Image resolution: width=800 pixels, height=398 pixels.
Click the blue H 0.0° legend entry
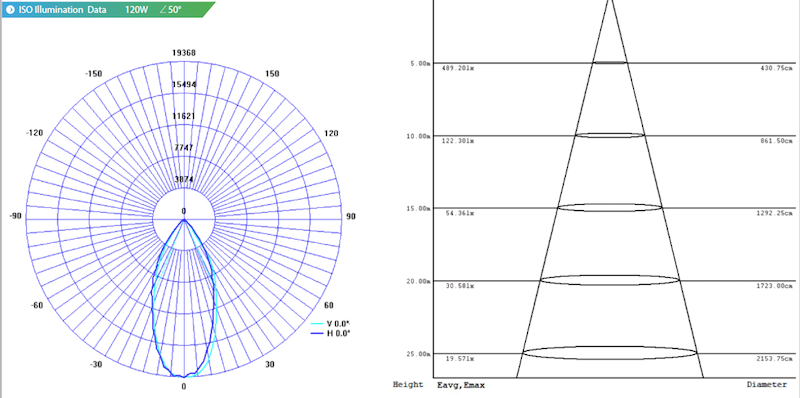click(x=331, y=333)
